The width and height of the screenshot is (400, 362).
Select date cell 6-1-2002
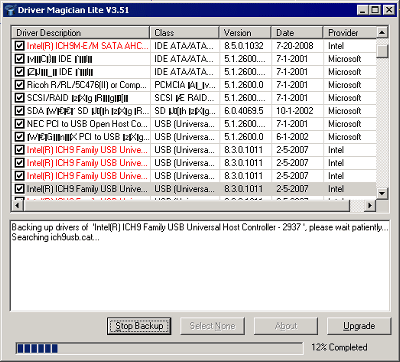coord(292,137)
